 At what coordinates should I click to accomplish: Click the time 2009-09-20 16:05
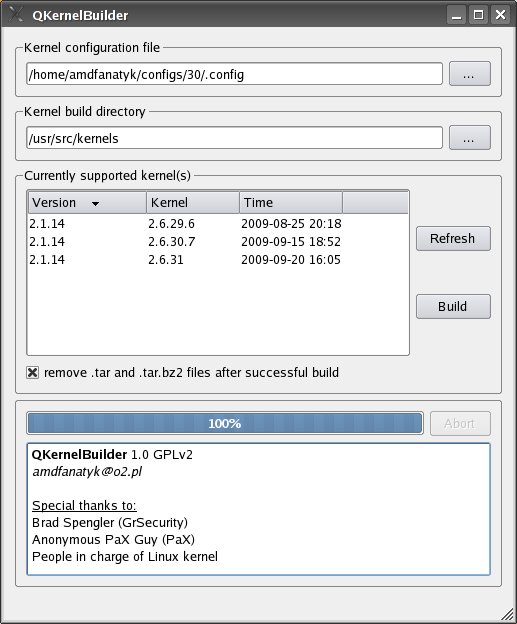tap(291, 259)
